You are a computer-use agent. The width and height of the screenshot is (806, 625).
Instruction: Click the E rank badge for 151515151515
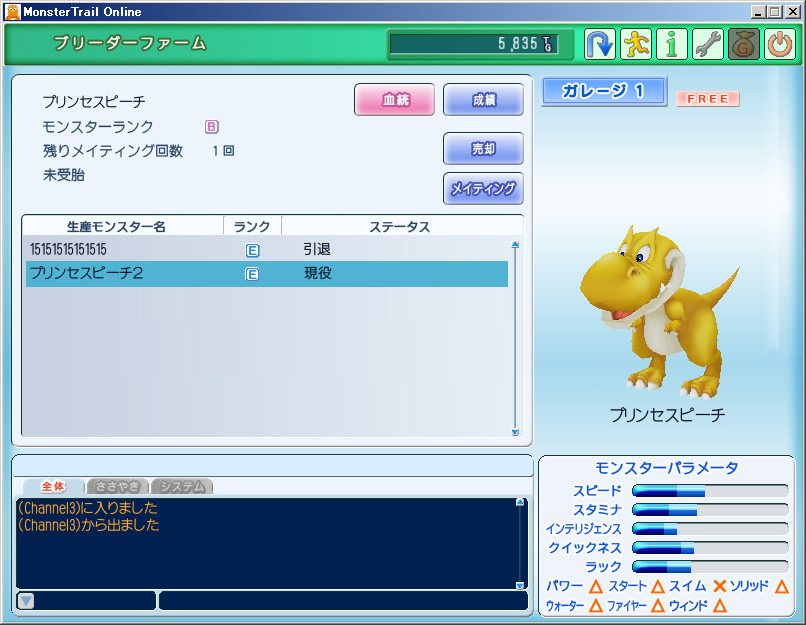pos(252,250)
